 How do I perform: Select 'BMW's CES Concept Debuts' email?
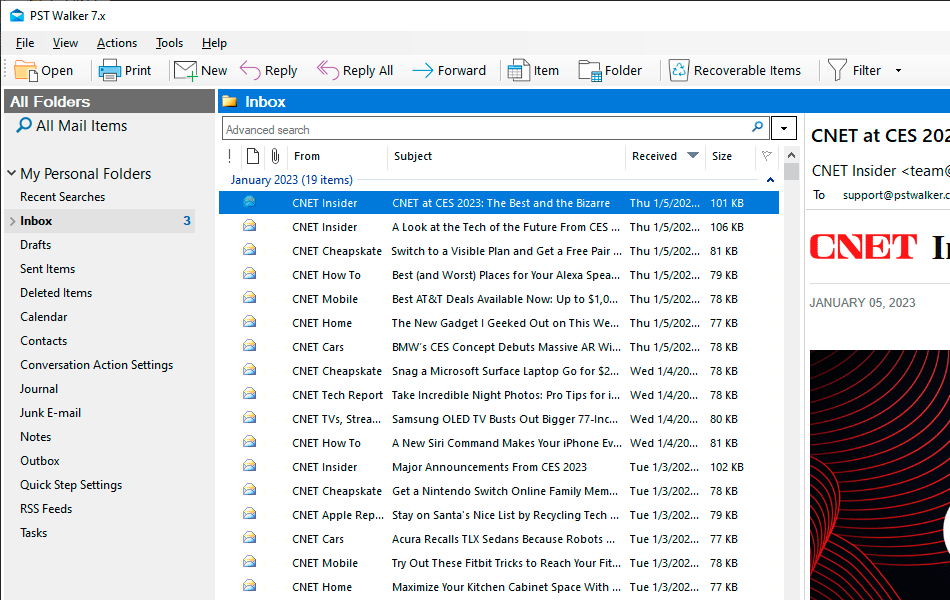coord(499,347)
